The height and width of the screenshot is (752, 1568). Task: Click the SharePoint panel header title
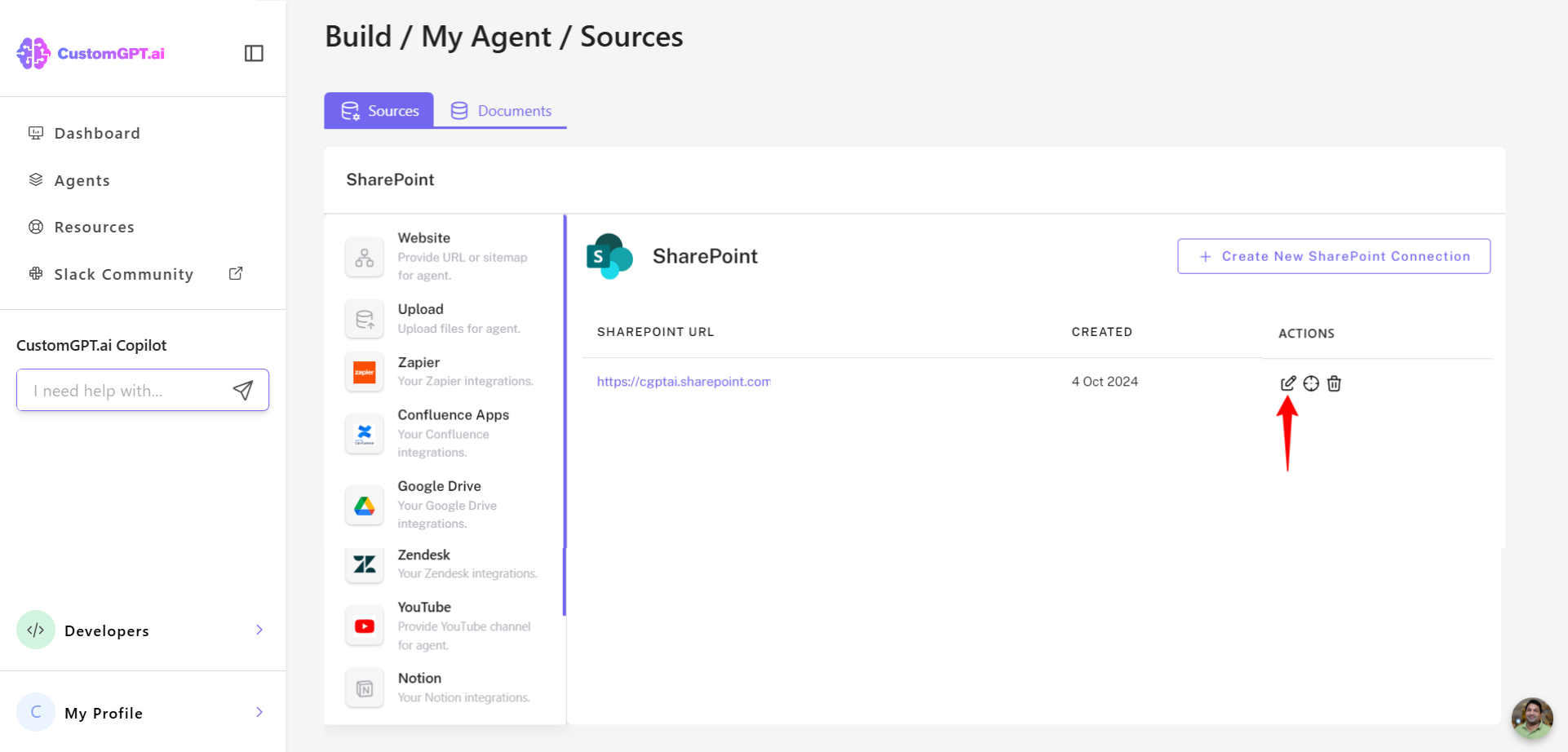pyautogui.click(x=390, y=179)
